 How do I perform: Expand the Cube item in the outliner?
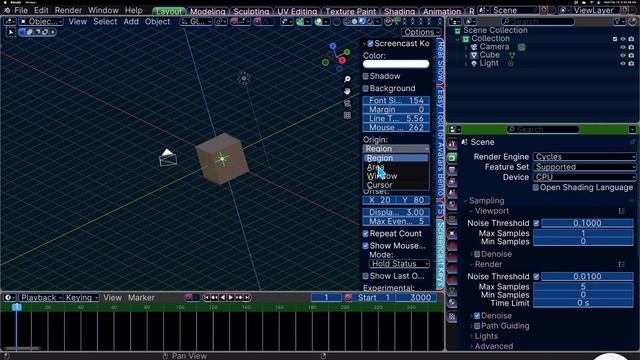466,55
